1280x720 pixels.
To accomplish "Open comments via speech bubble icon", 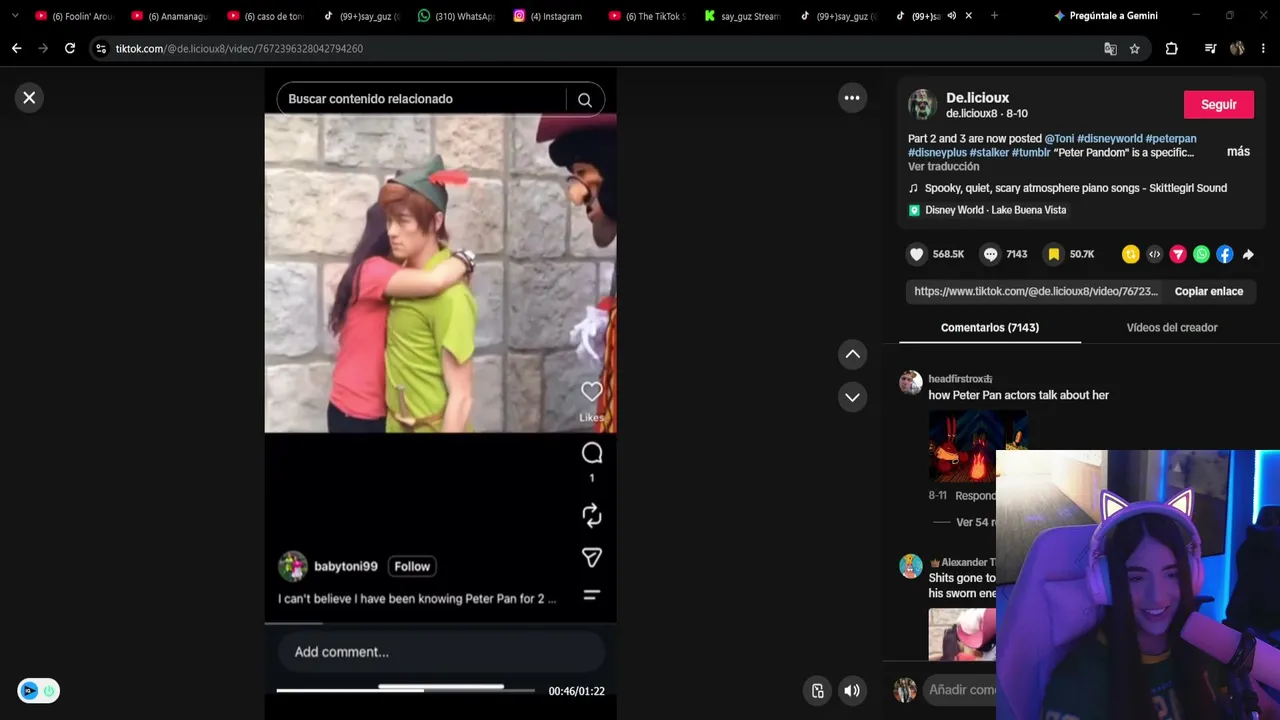I will click(x=990, y=254).
